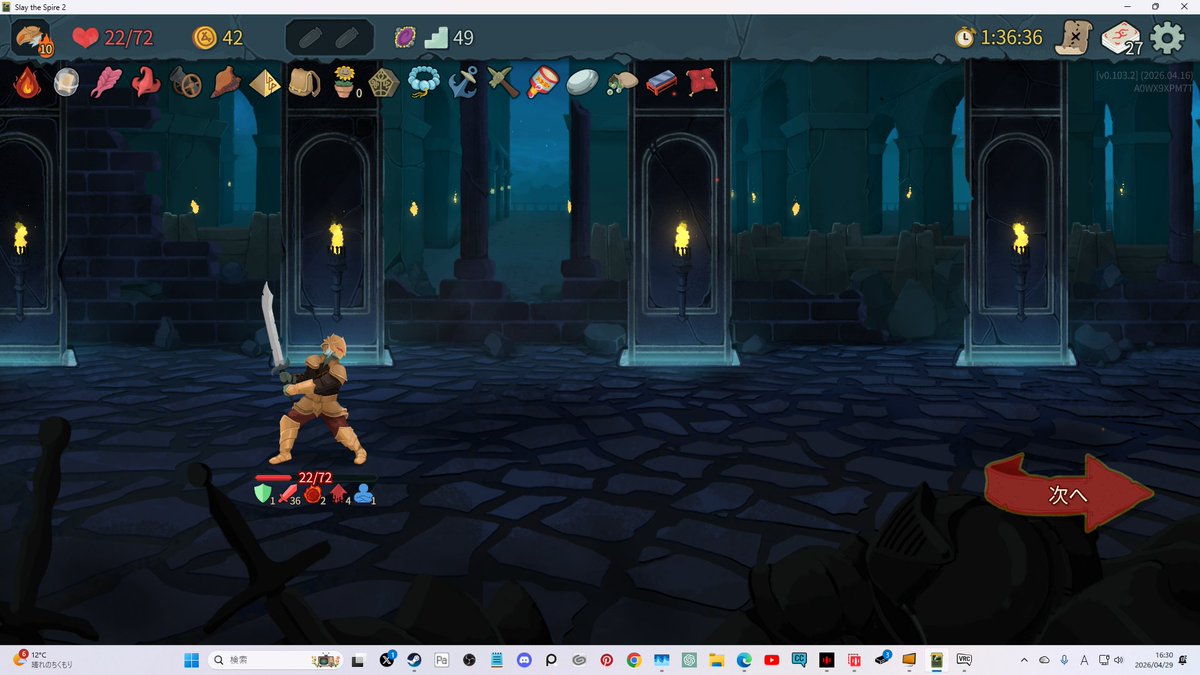Open Google Chrome from the taskbar
Viewport: 1200px width, 675px height.
[x=634, y=660]
